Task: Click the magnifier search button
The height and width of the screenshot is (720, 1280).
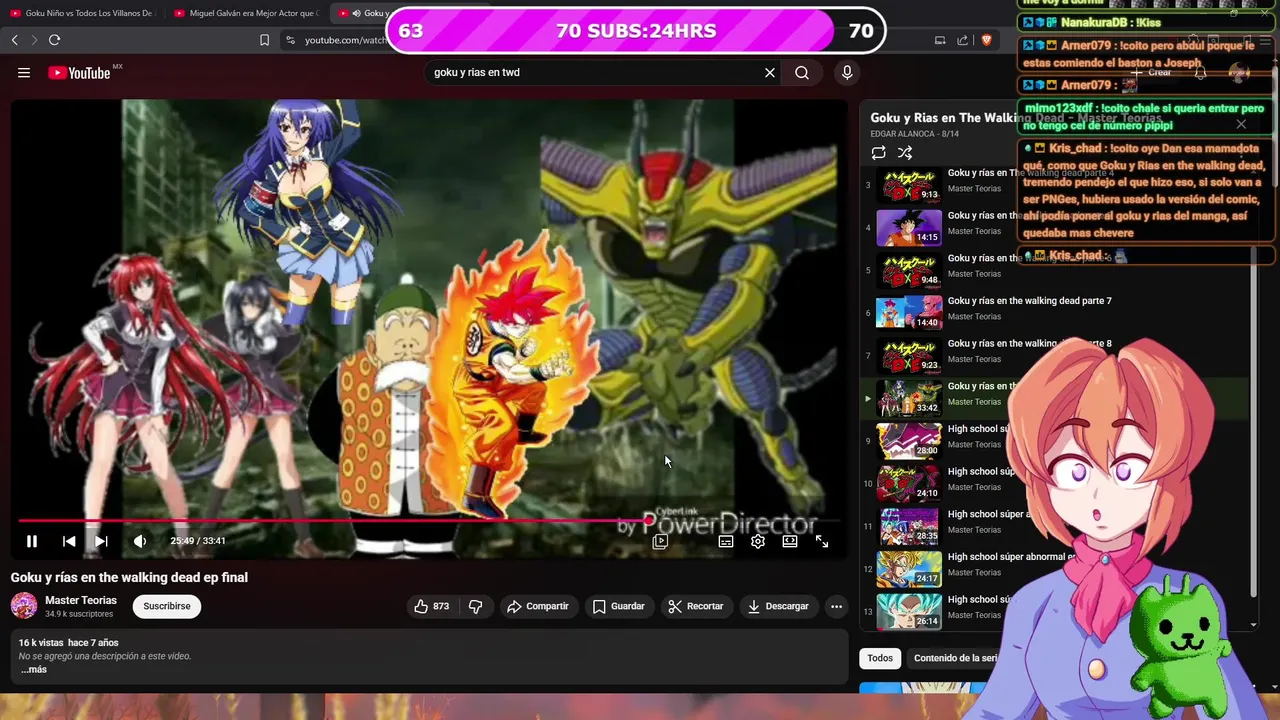Action: coord(802,72)
